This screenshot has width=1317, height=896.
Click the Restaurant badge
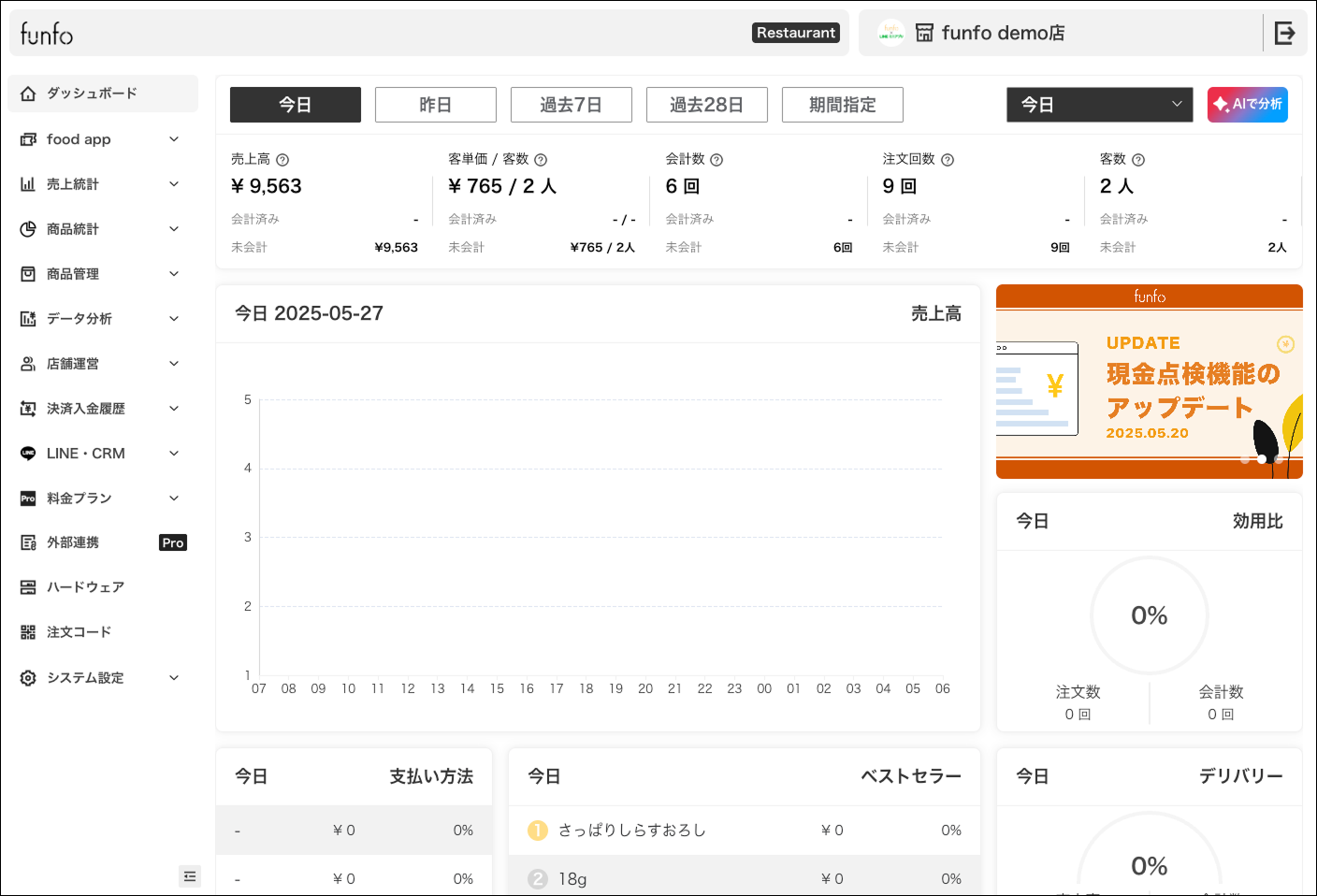pos(796,33)
